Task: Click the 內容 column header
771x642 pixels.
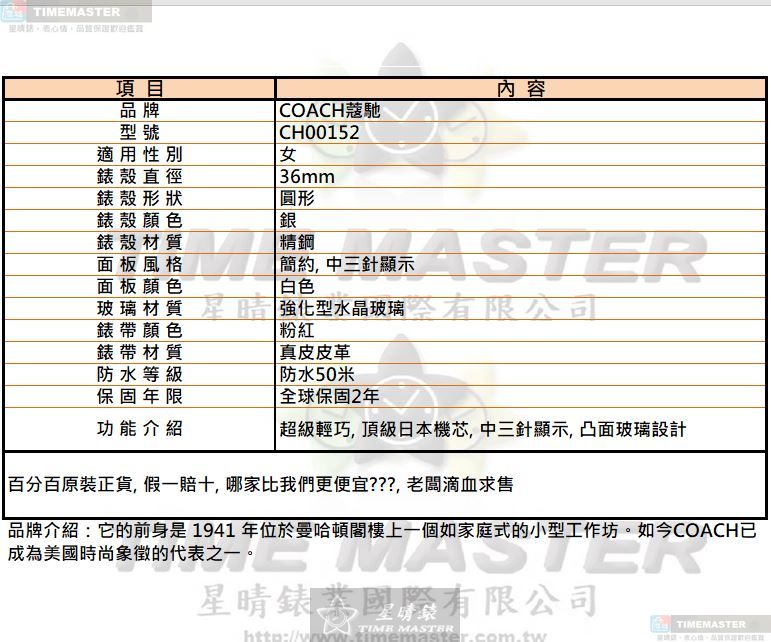Action: [521, 89]
